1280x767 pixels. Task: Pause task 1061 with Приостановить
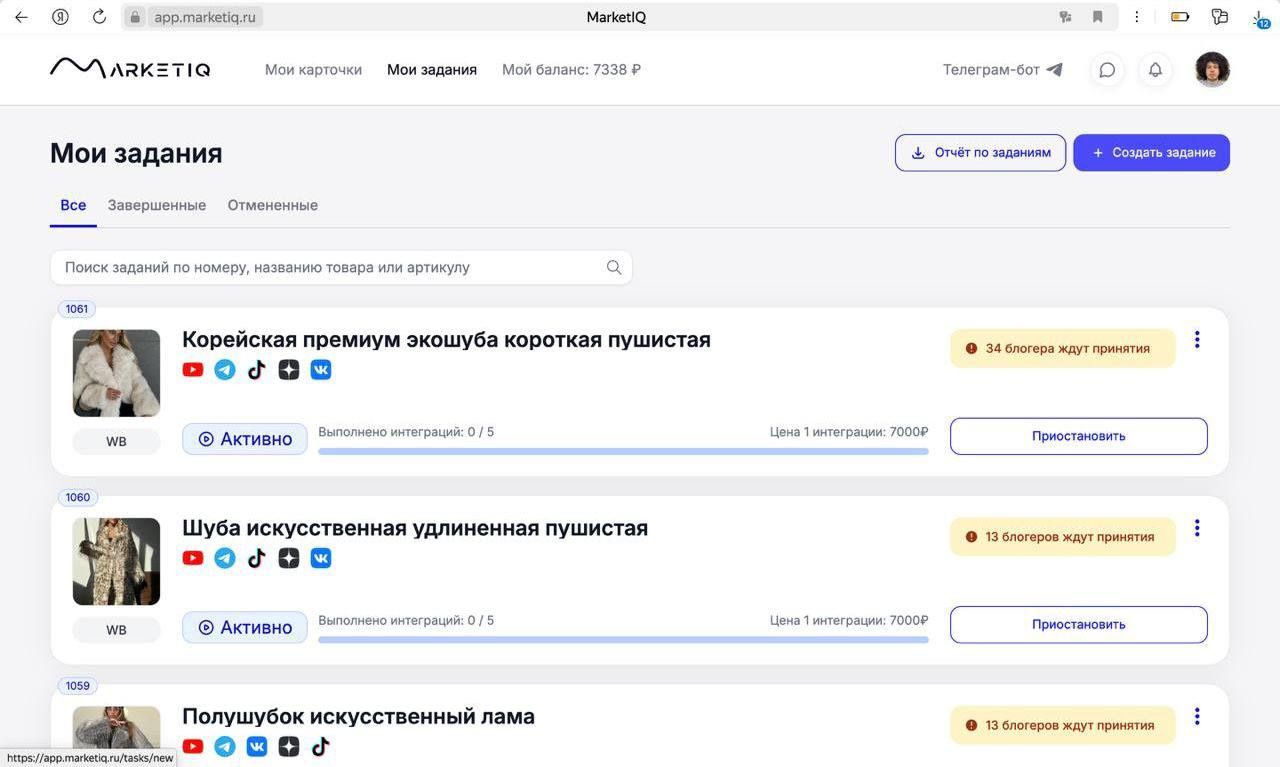point(1078,436)
